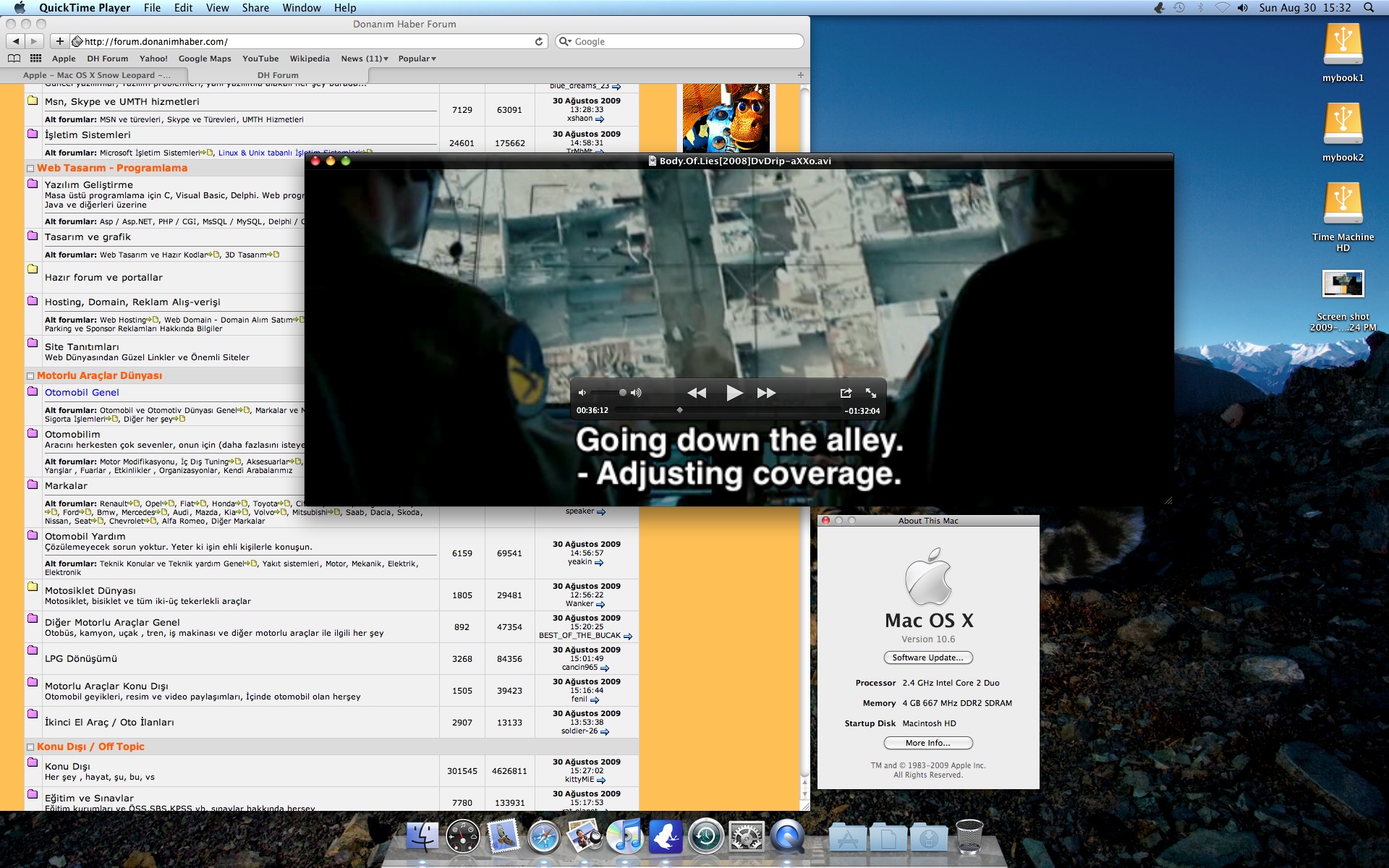Open the Apple bookmark in bookmarks bar
Screen dimensions: 1389x868
click(x=64, y=59)
